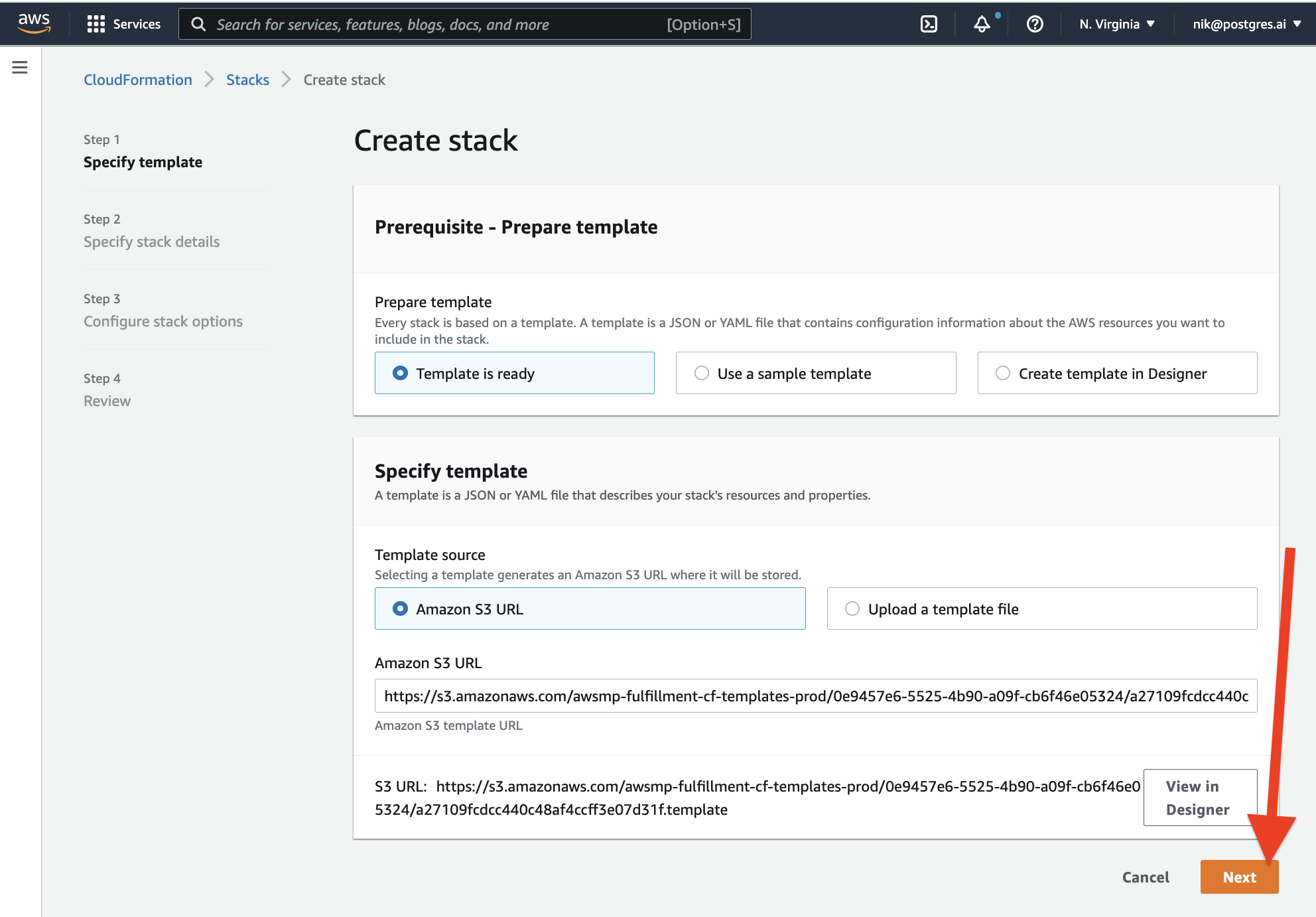The height and width of the screenshot is (917, 1316).
Task: Click the orange Next button
Action: (1239, 877)
